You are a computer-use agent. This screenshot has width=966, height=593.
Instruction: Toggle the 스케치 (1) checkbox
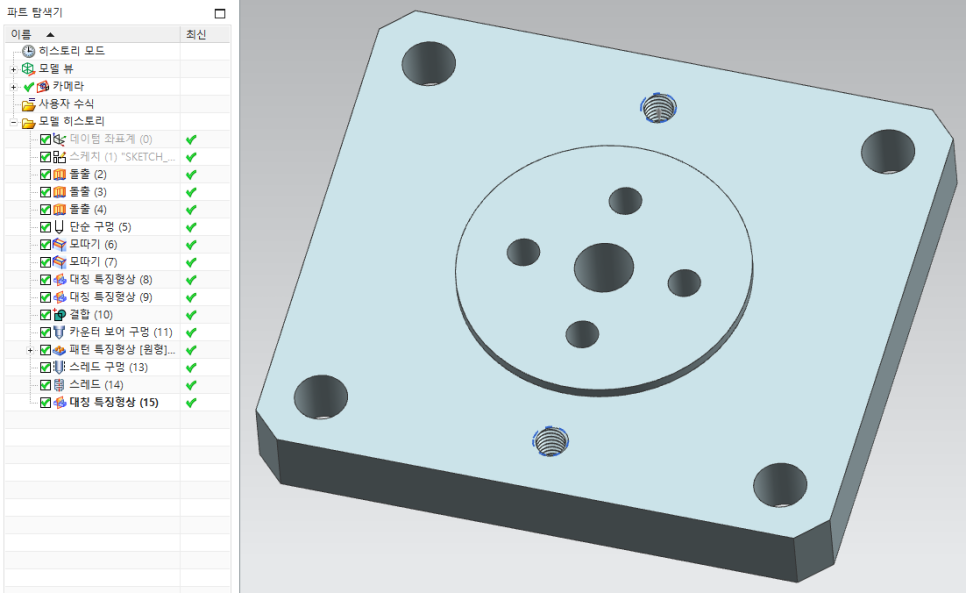pos(46,157)
